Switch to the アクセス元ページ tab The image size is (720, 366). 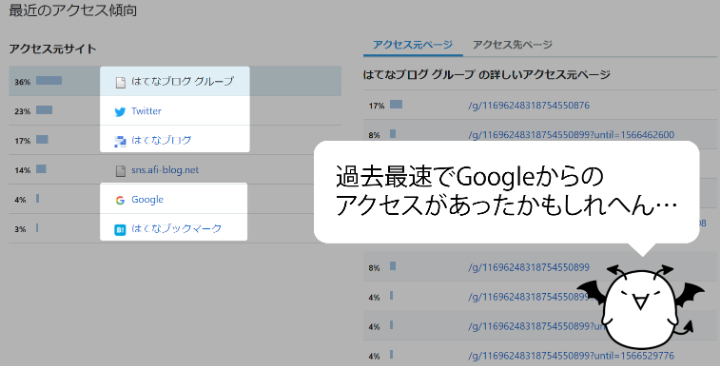(412, 45)
